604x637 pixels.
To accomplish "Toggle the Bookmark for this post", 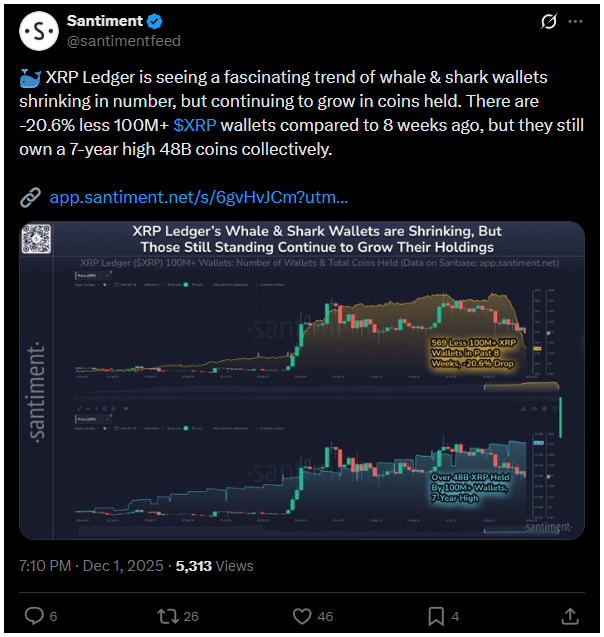I will click(x=436, y=614).
